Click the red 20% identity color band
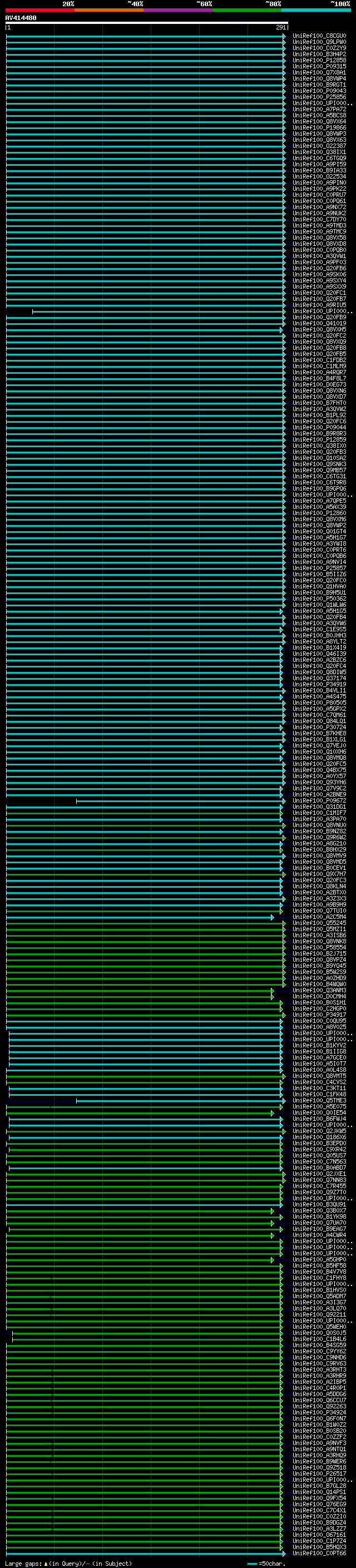The width and height of the screenshot is (356, 1568). pos(39,10)
